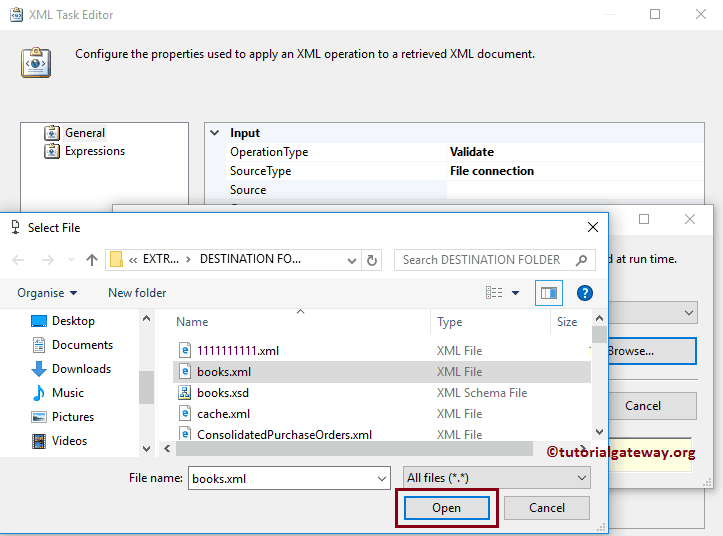Click the Downloads arrow icon
Screen dimensions: 723x536
click(x=39, y=369)
